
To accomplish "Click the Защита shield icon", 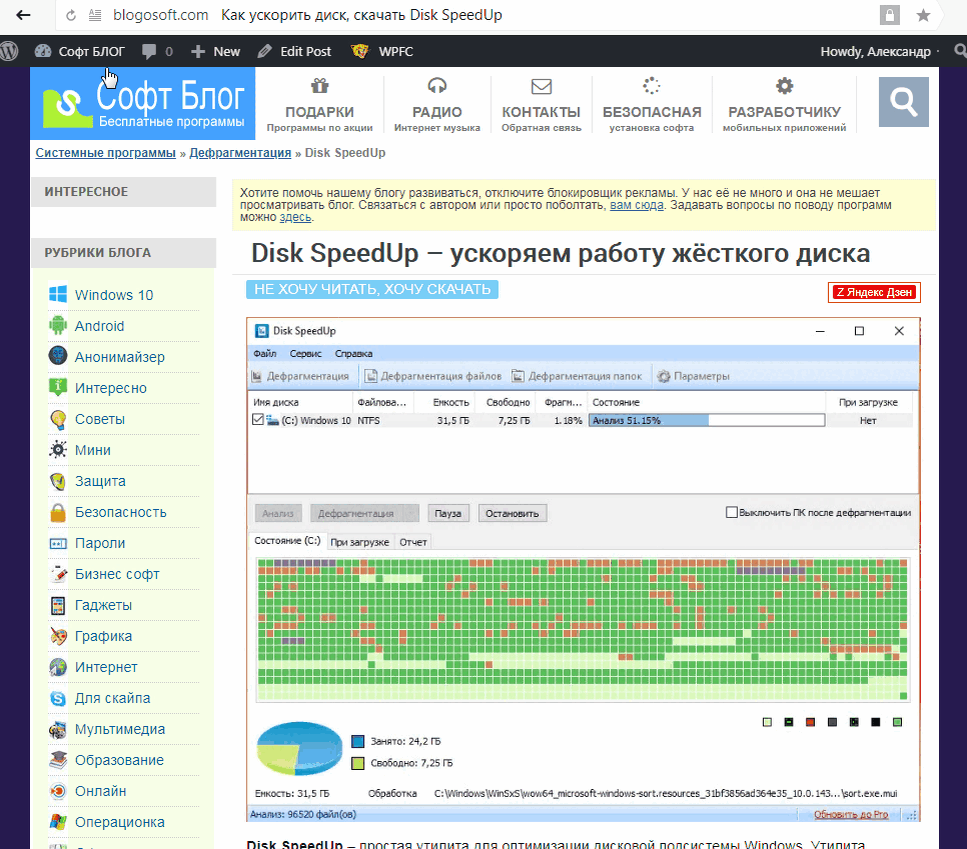I will [x=58, y=481].
